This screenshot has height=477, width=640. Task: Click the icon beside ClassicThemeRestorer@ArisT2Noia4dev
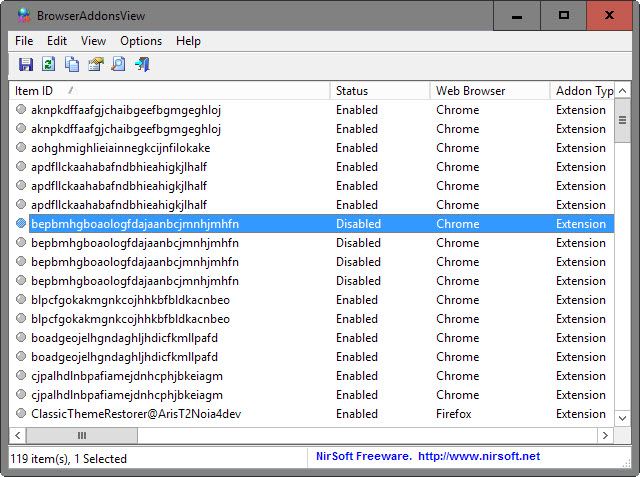point(21,413)
